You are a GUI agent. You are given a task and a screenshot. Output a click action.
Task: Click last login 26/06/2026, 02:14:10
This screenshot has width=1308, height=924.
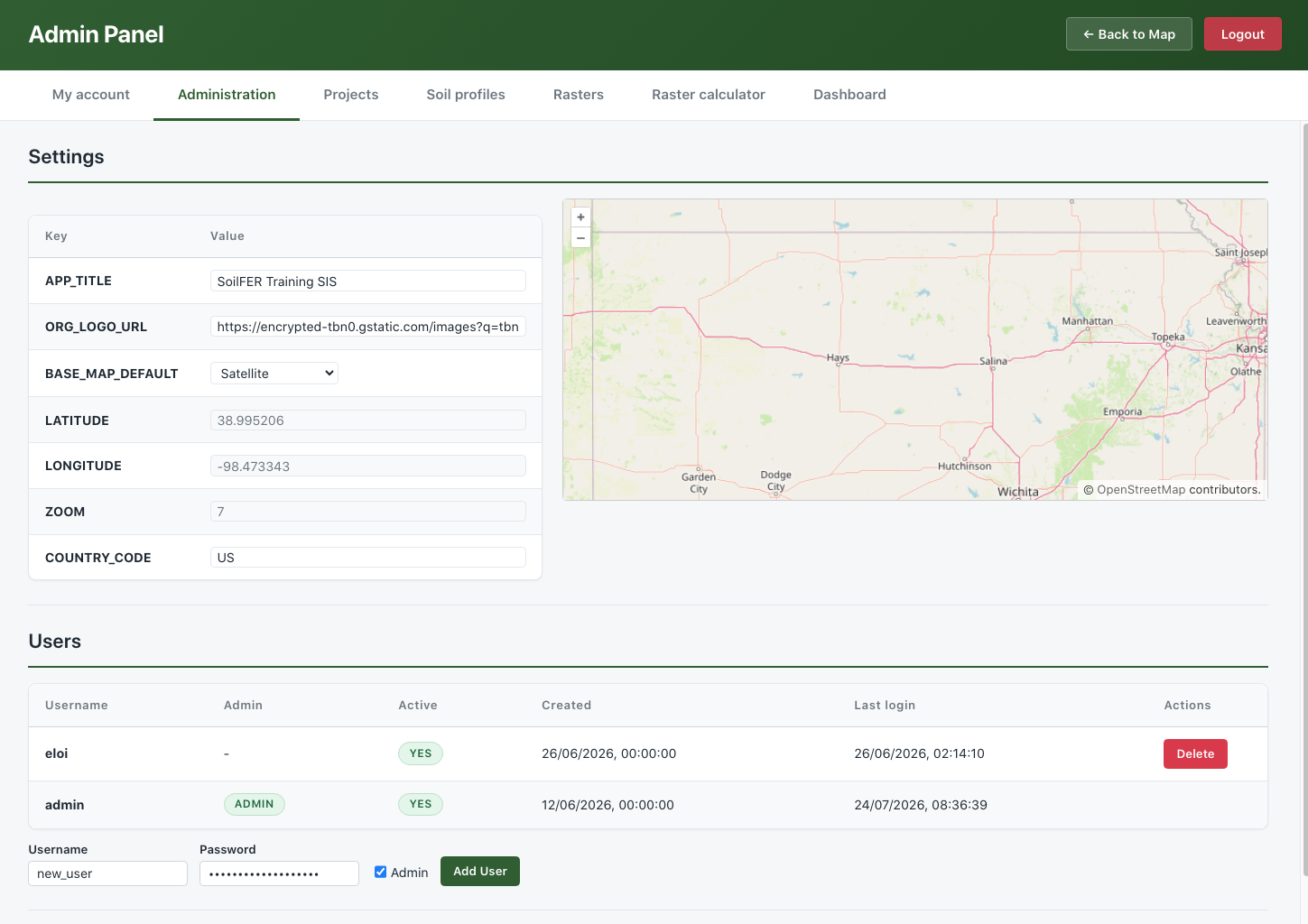pyautogui.click(x=919, y=753)
